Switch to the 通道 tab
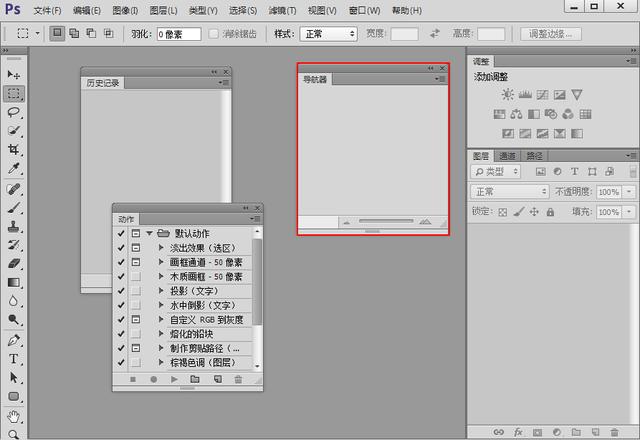 (507, 156)
